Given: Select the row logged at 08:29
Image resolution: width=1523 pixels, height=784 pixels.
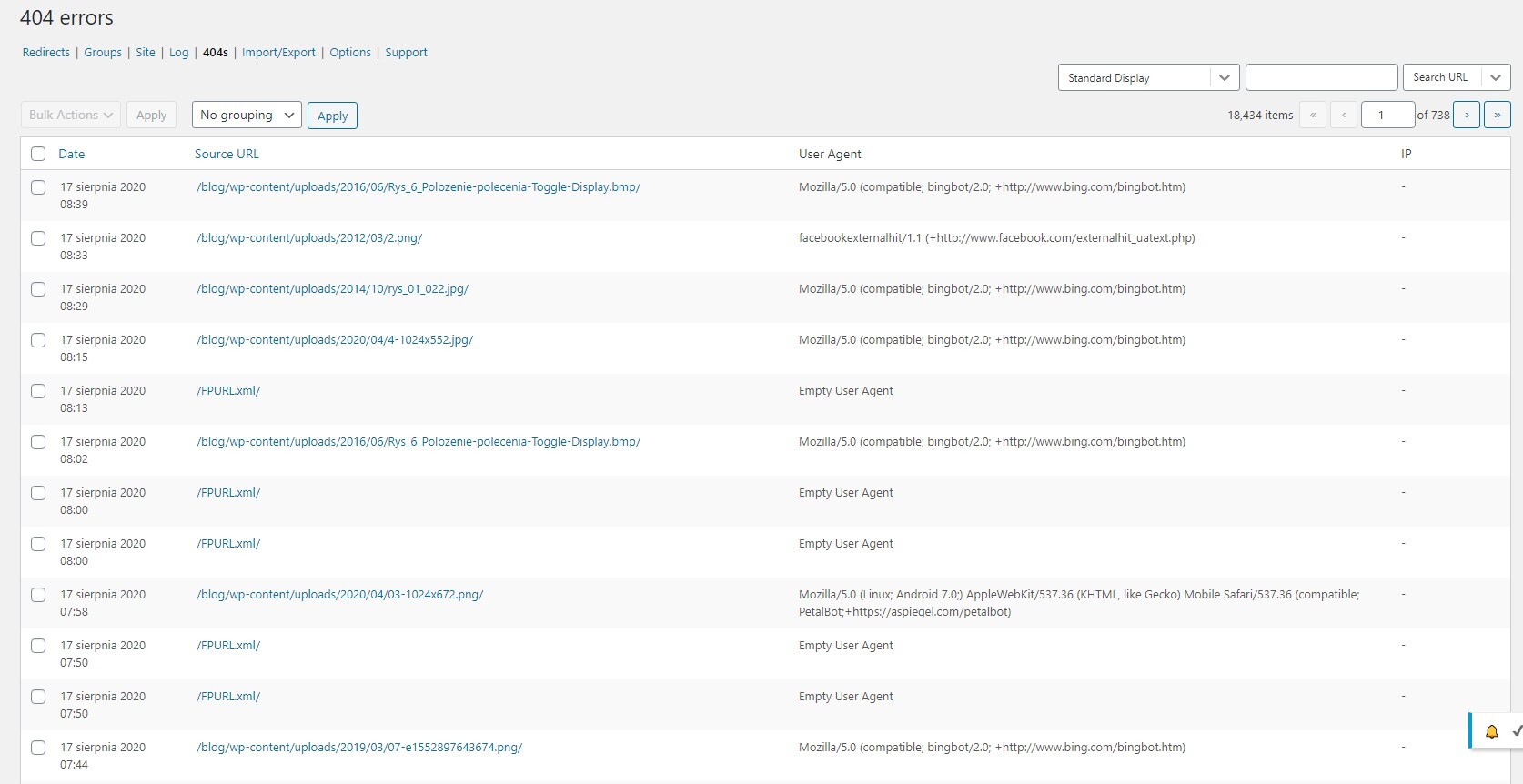Looking at the screenshot, I should click(x=38, y=289).
